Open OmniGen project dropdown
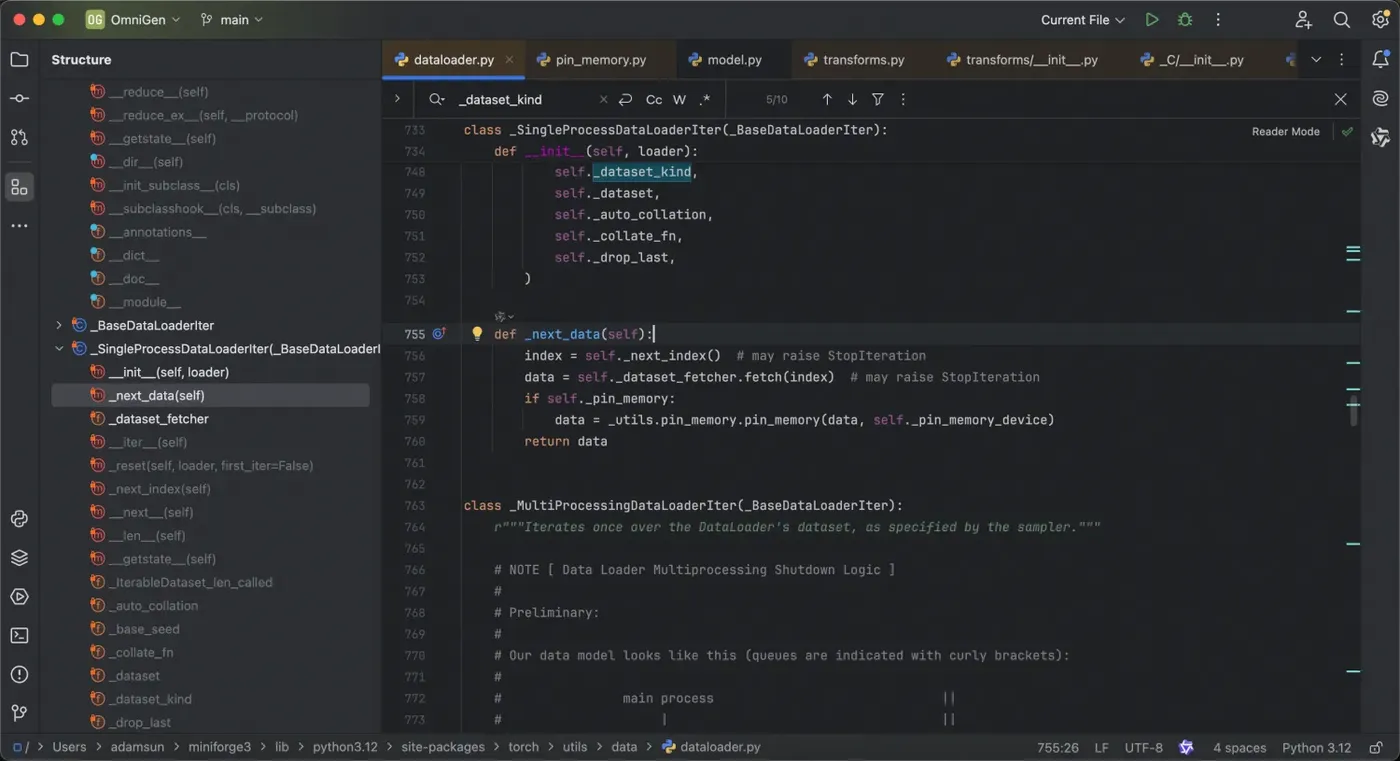 pyautogui.click(x=133, y=20)
